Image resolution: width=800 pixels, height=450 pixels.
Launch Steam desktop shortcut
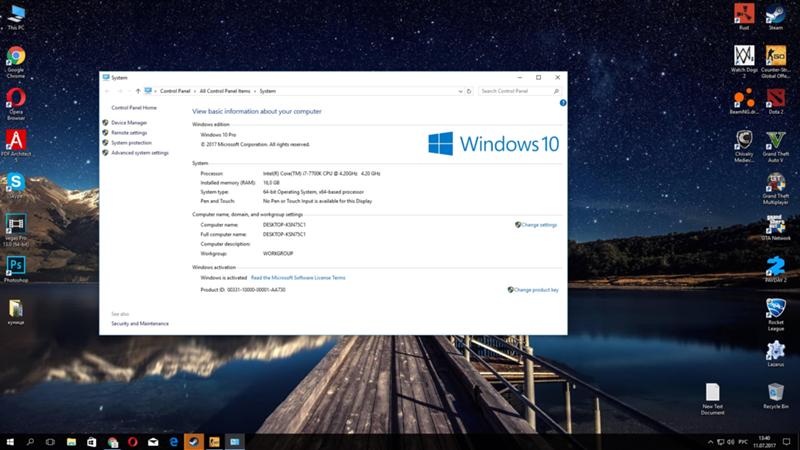click(776, 16)
